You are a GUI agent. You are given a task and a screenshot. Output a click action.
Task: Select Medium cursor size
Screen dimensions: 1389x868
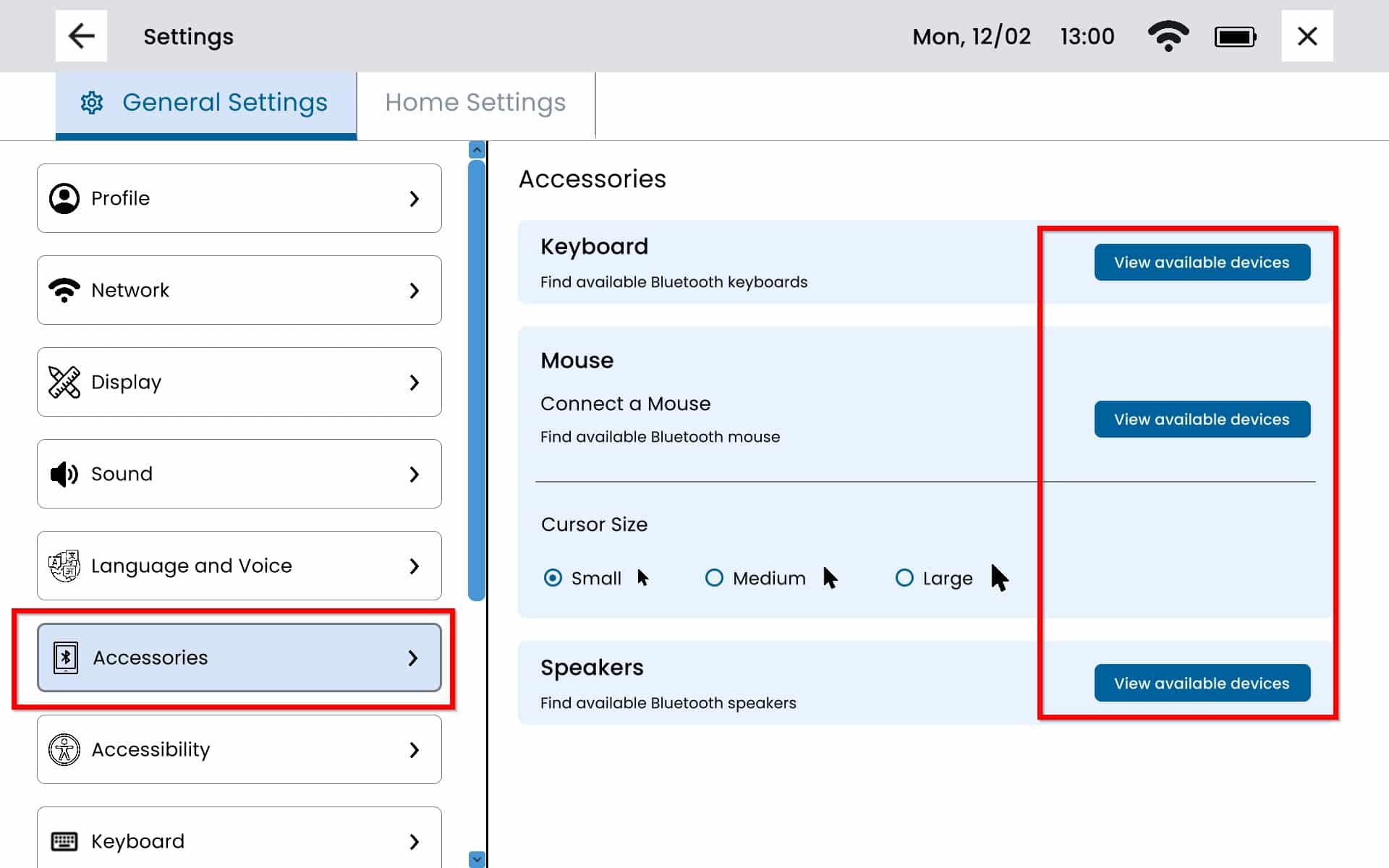714,578
